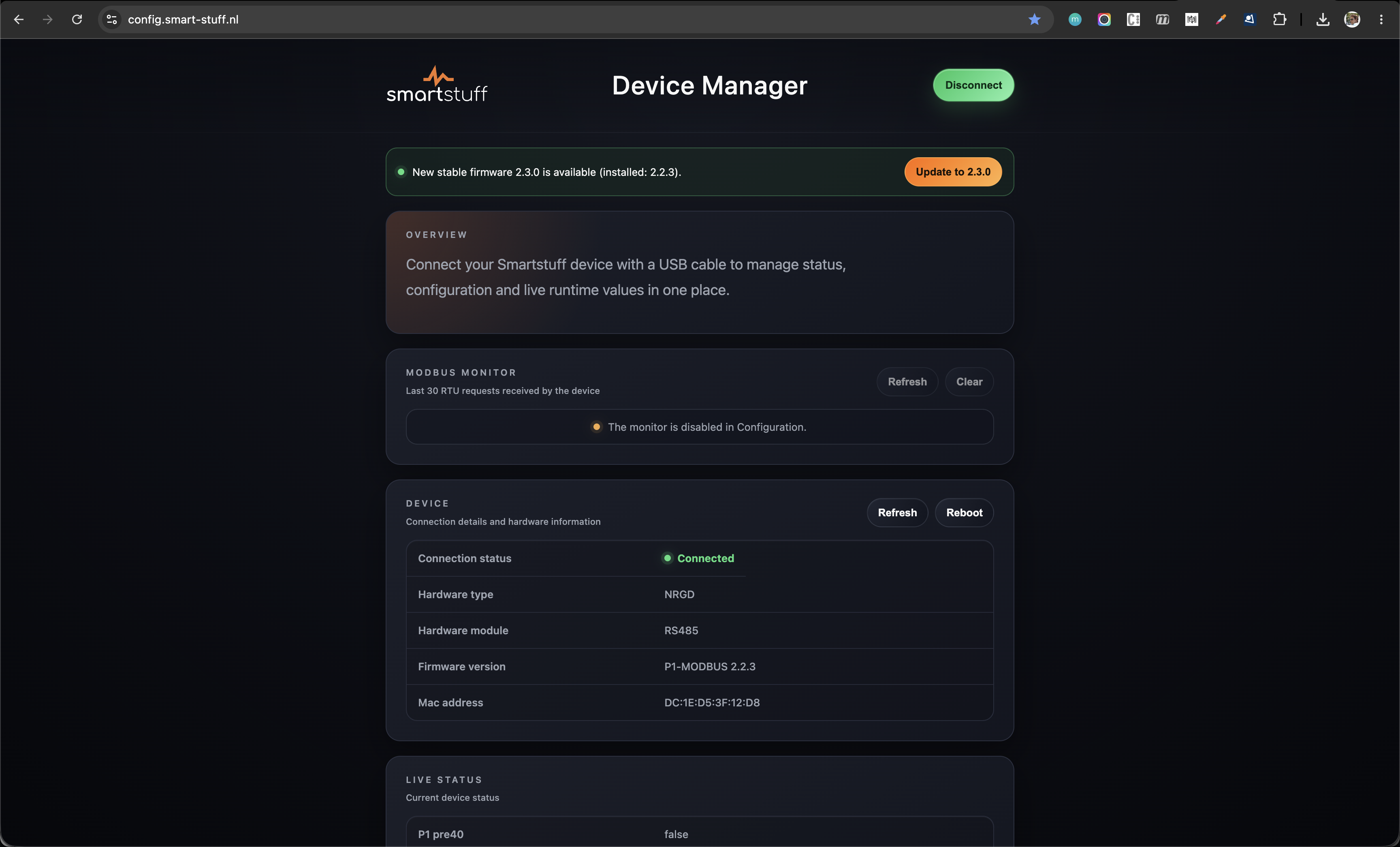
Task: Click the P1 pre40 'false' value
Action: tap(676, 834)
